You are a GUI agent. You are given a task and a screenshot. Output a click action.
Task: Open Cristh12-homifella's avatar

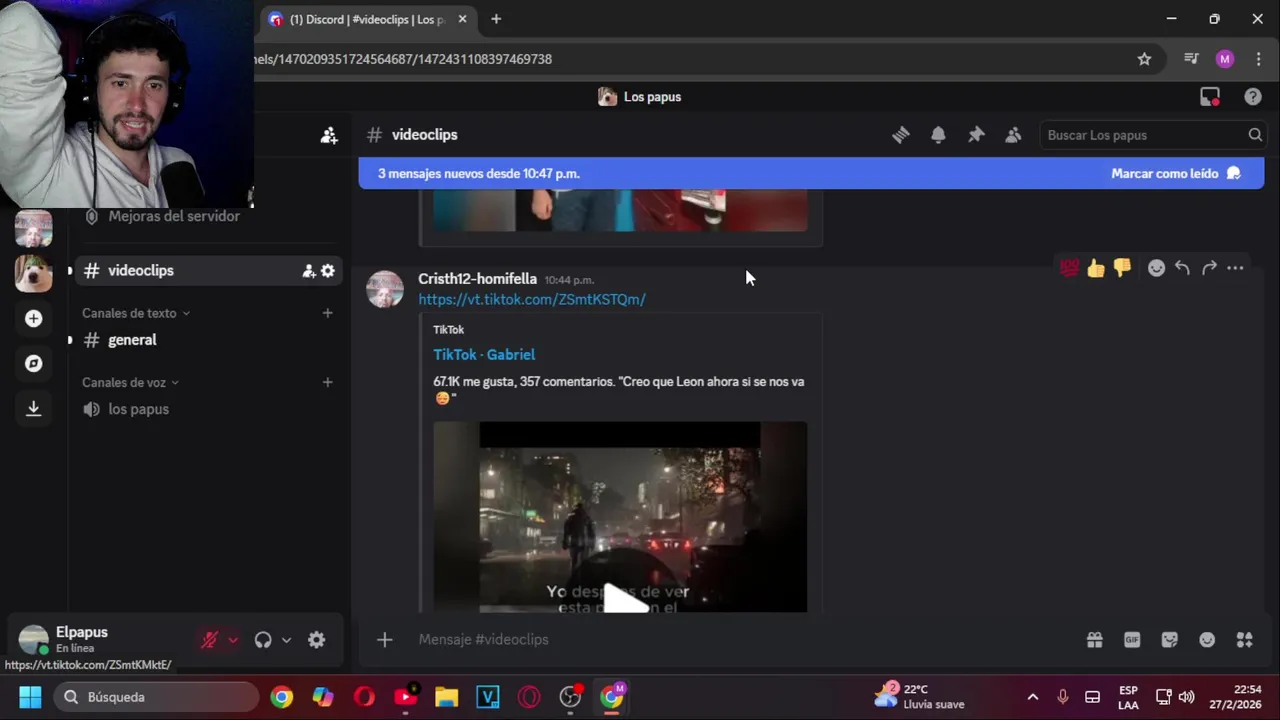pyautogui.click(x=385, y=289)
